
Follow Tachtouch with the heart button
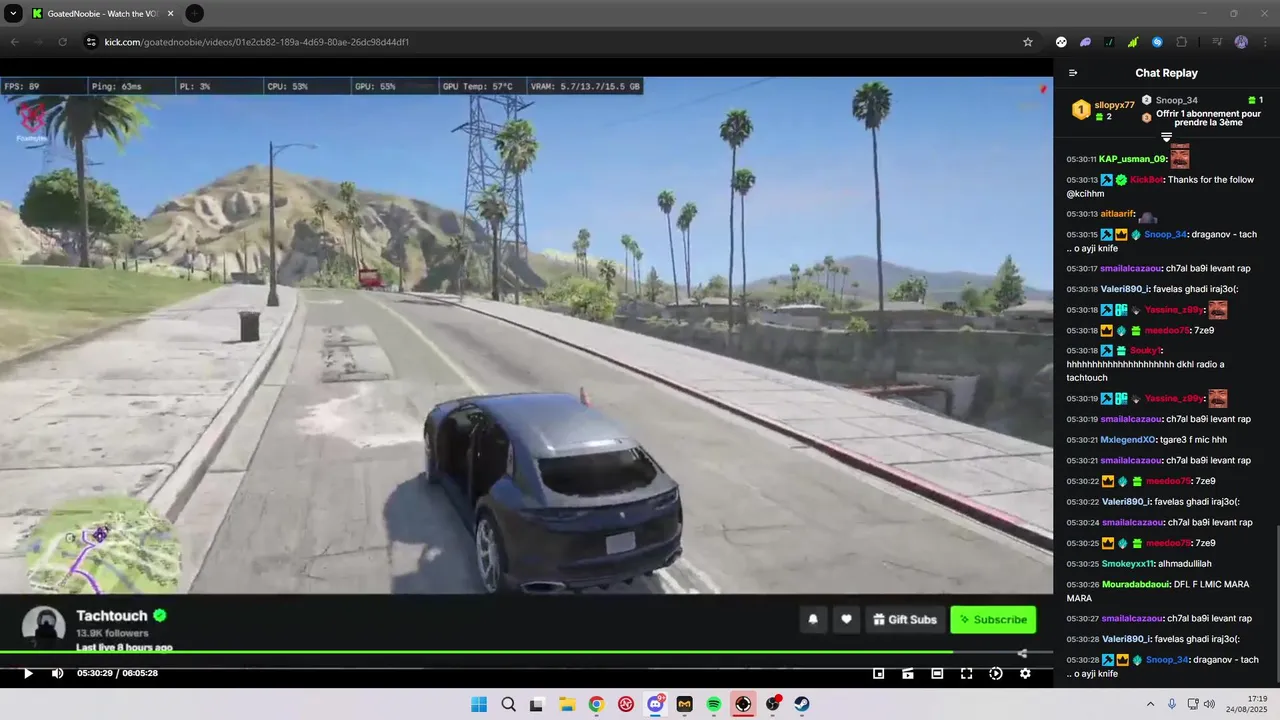(846, 620)
